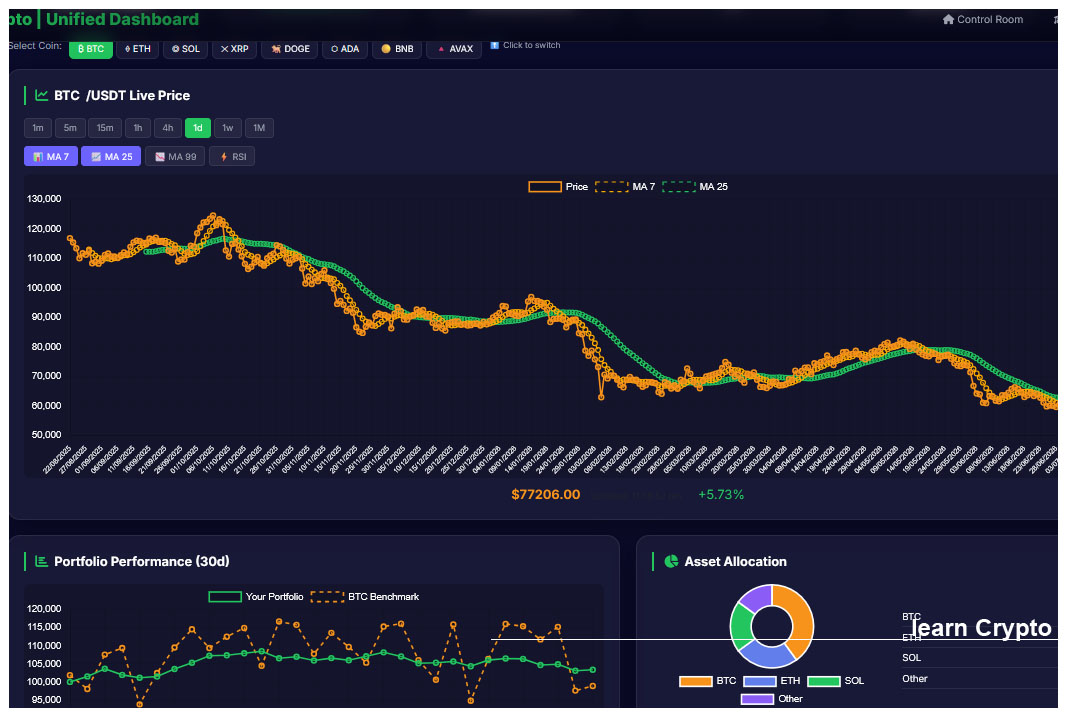The image size is (1067, 718).
Task: Toggle Your Portfolio legend entry
Action: 256,597
